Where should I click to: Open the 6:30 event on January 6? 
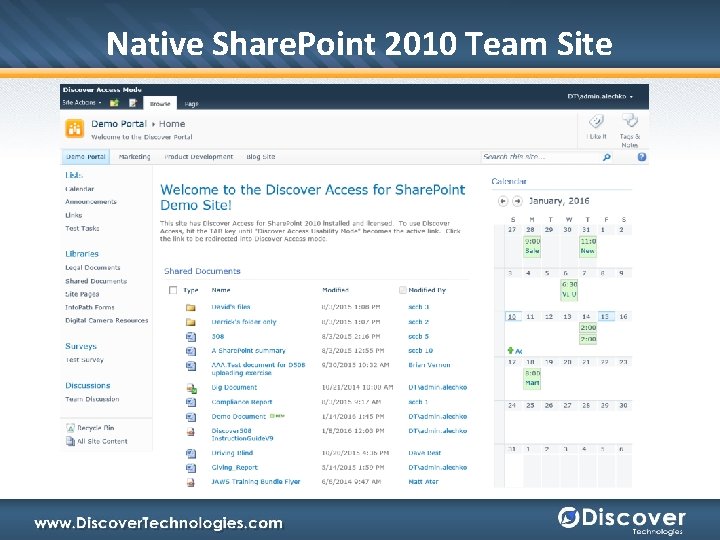pos(569,290)
